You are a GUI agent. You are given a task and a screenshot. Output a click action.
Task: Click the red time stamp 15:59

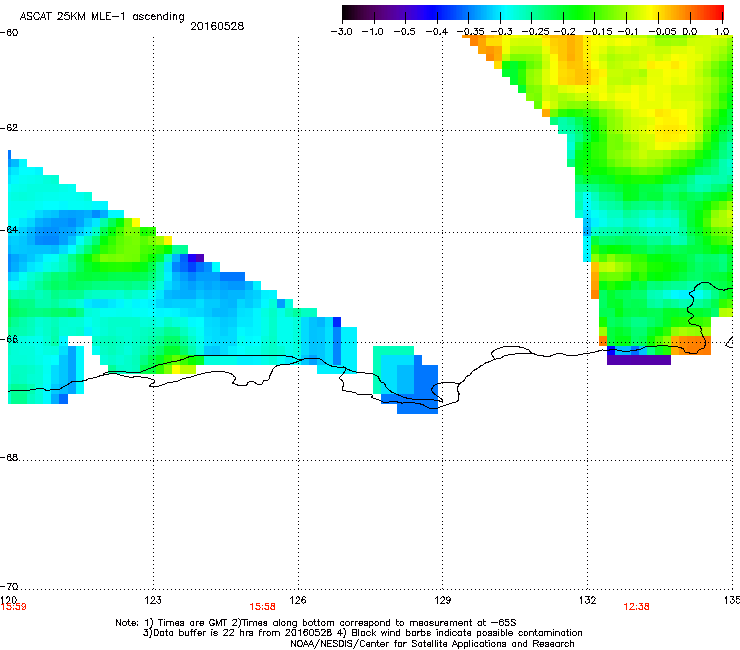point(14,607)
